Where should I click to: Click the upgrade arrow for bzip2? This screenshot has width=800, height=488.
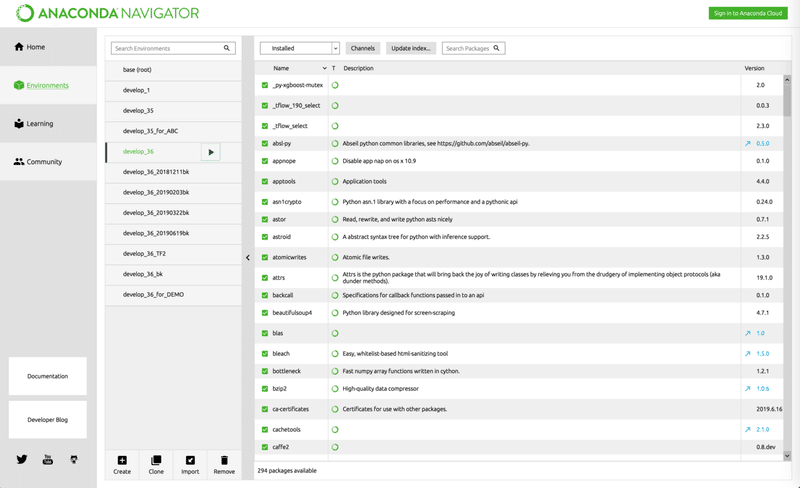coord(747,388)
